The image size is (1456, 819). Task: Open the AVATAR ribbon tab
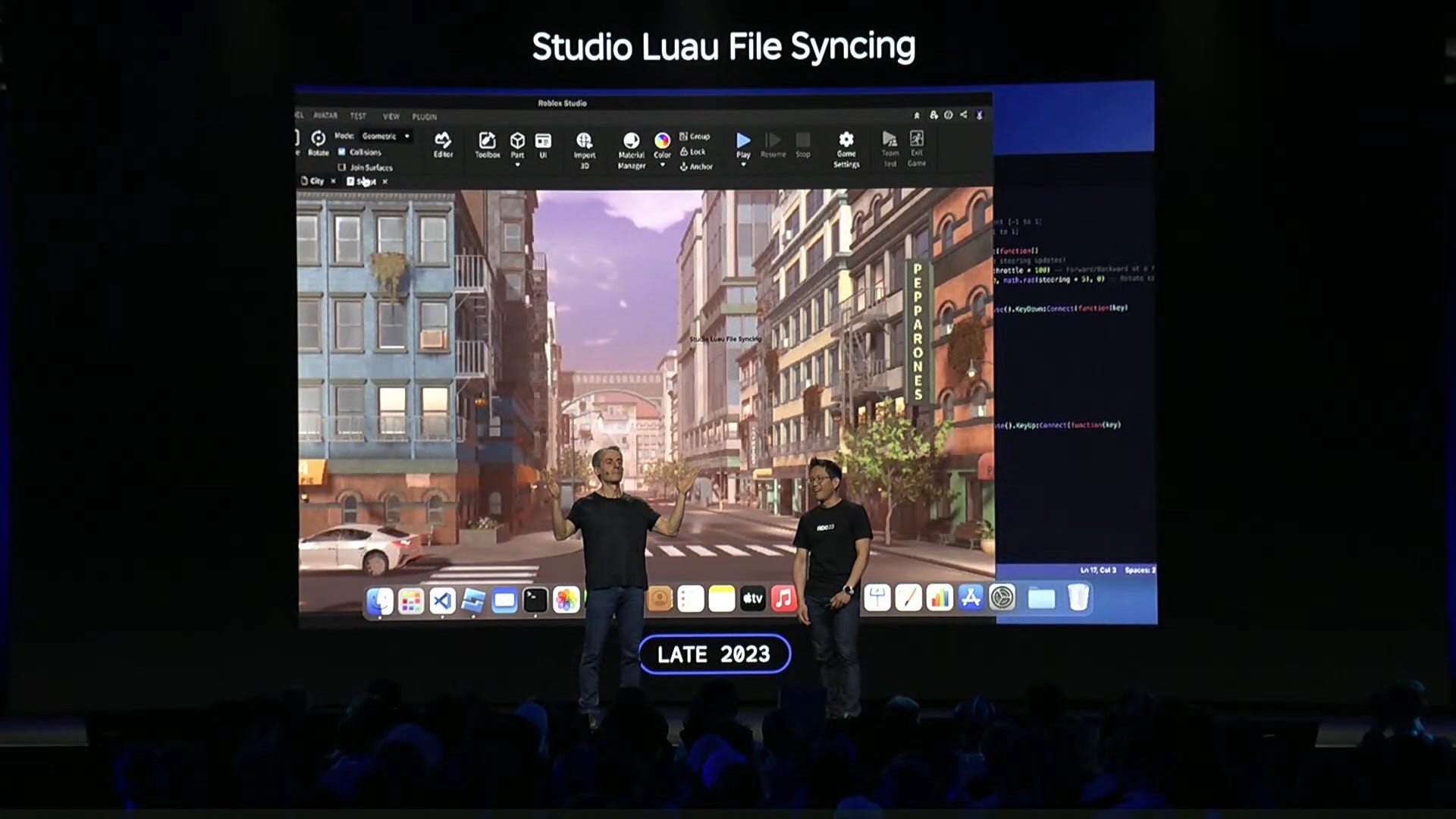(x=325, y=116)
